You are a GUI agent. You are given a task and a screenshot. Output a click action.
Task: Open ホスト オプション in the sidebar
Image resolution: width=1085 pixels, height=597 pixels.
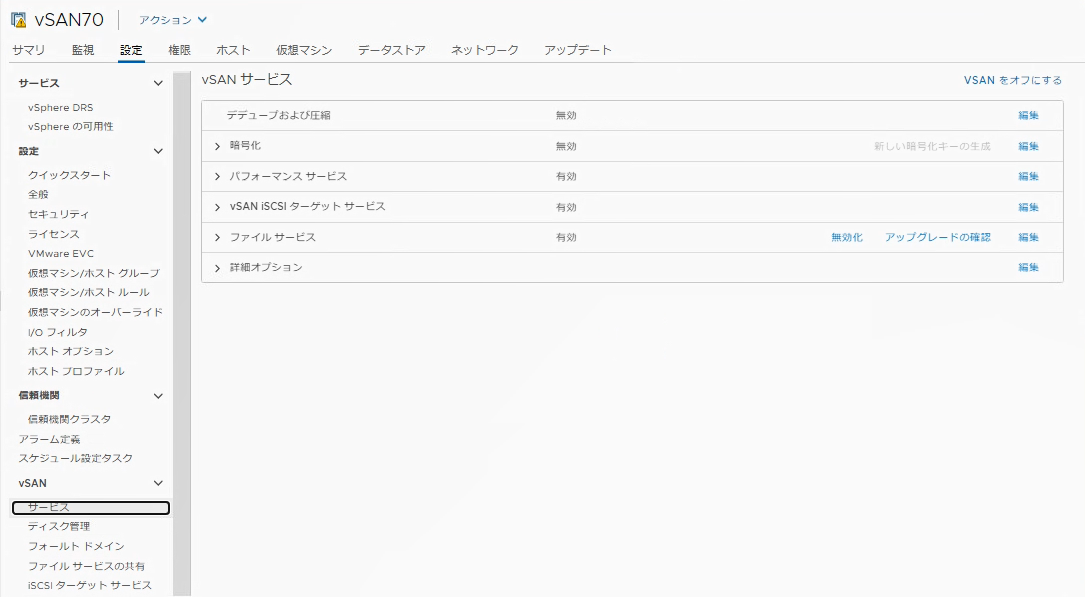71,351
